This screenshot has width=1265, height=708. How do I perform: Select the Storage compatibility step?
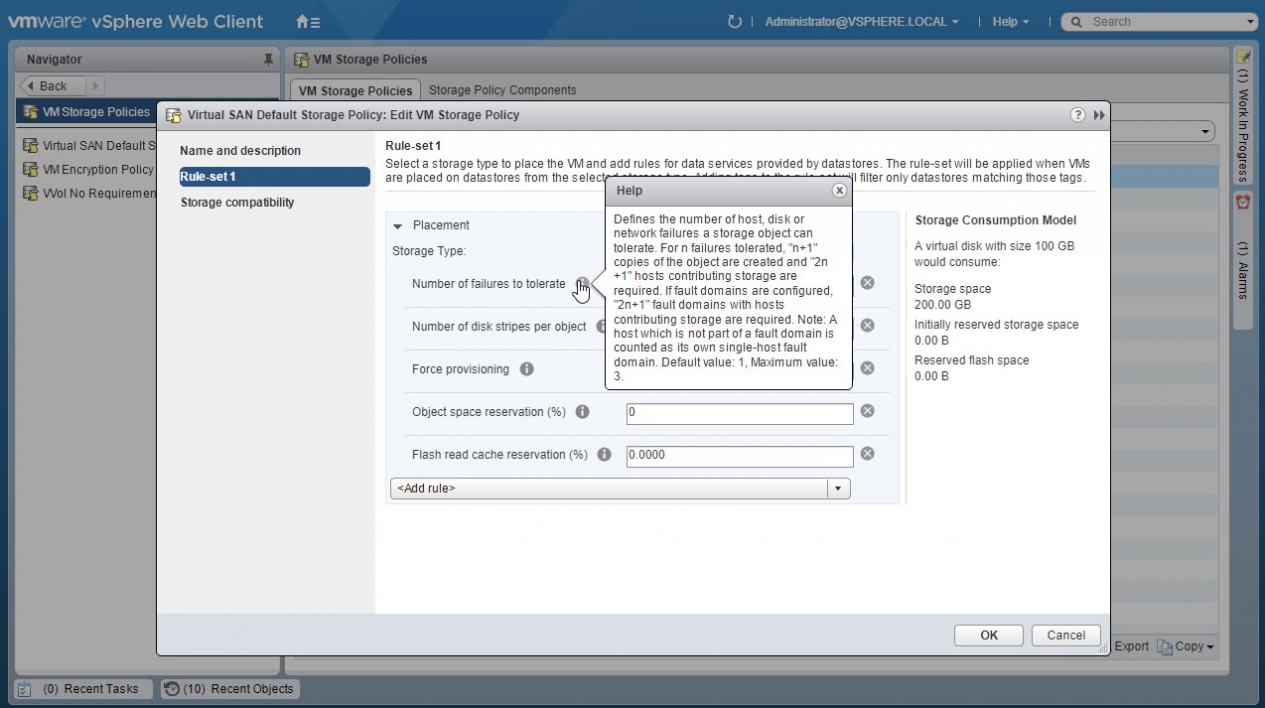[x=237, y=203]
